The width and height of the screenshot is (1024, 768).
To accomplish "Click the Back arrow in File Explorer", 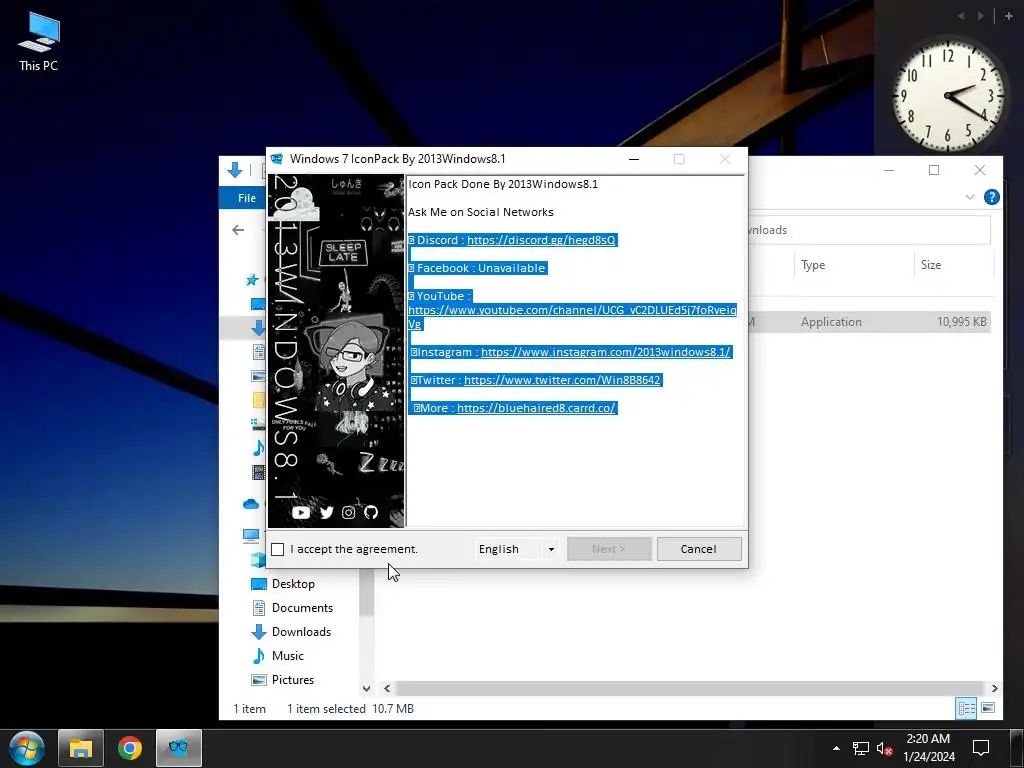I will [238, 230].
